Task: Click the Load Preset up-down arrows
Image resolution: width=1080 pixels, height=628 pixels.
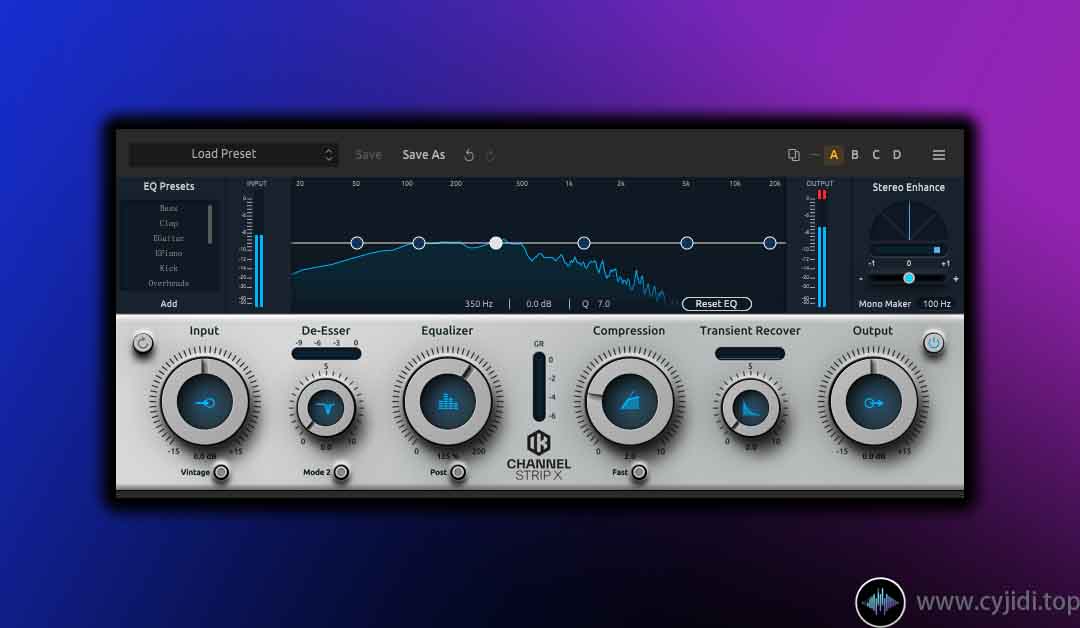Action: [x=329, y=154]
